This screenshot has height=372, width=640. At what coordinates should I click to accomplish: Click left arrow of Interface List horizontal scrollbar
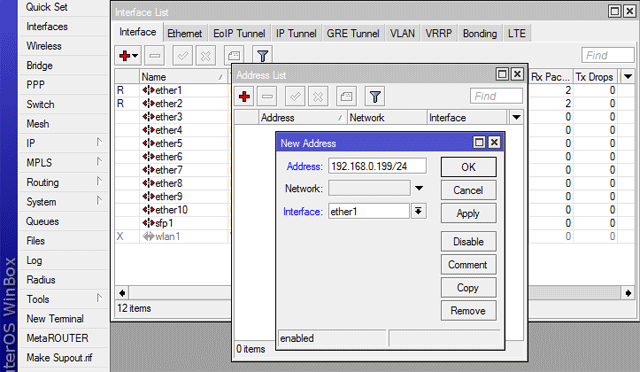point(122,293)
